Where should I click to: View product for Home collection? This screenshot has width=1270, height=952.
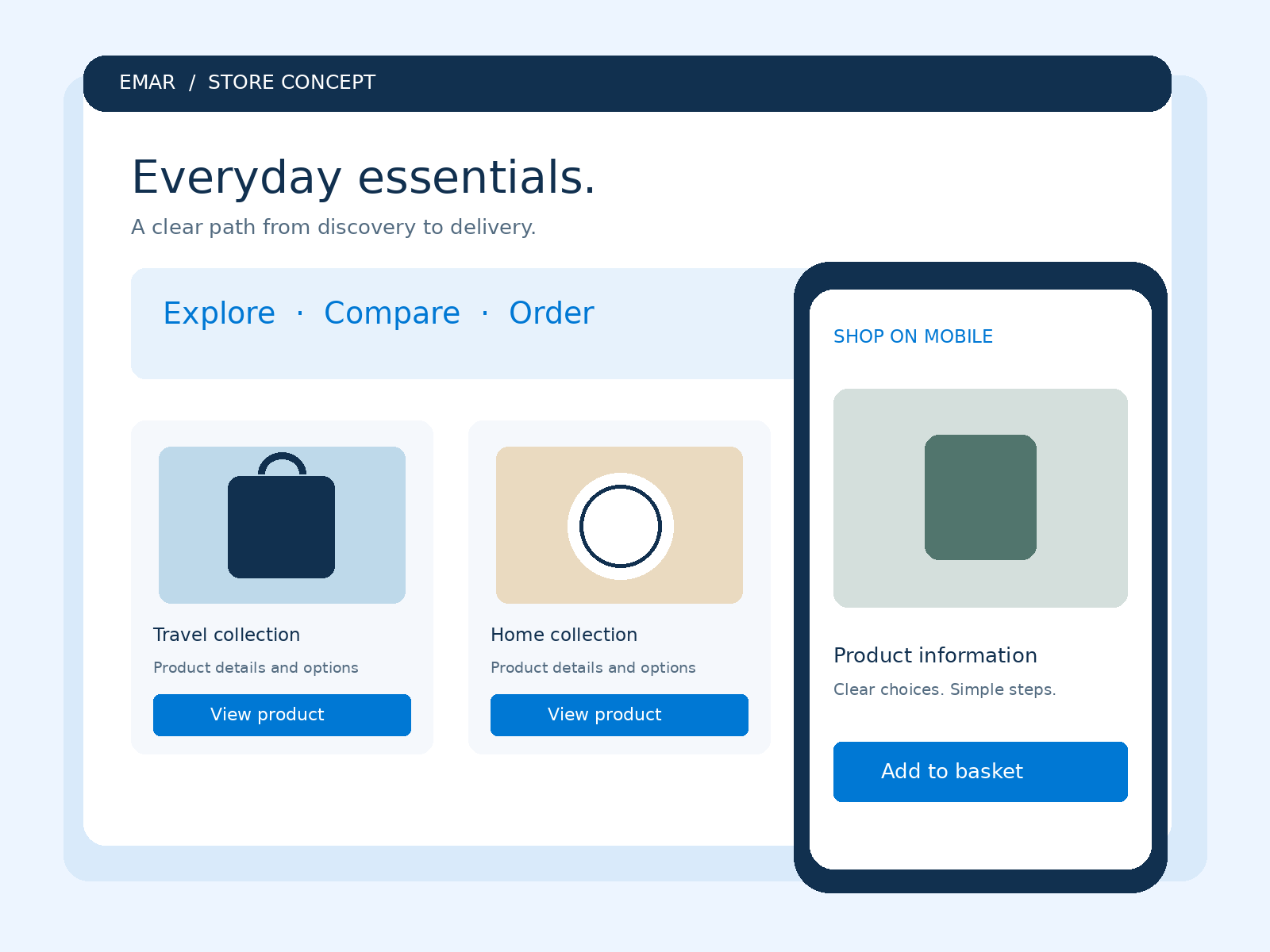click(619, 715)
